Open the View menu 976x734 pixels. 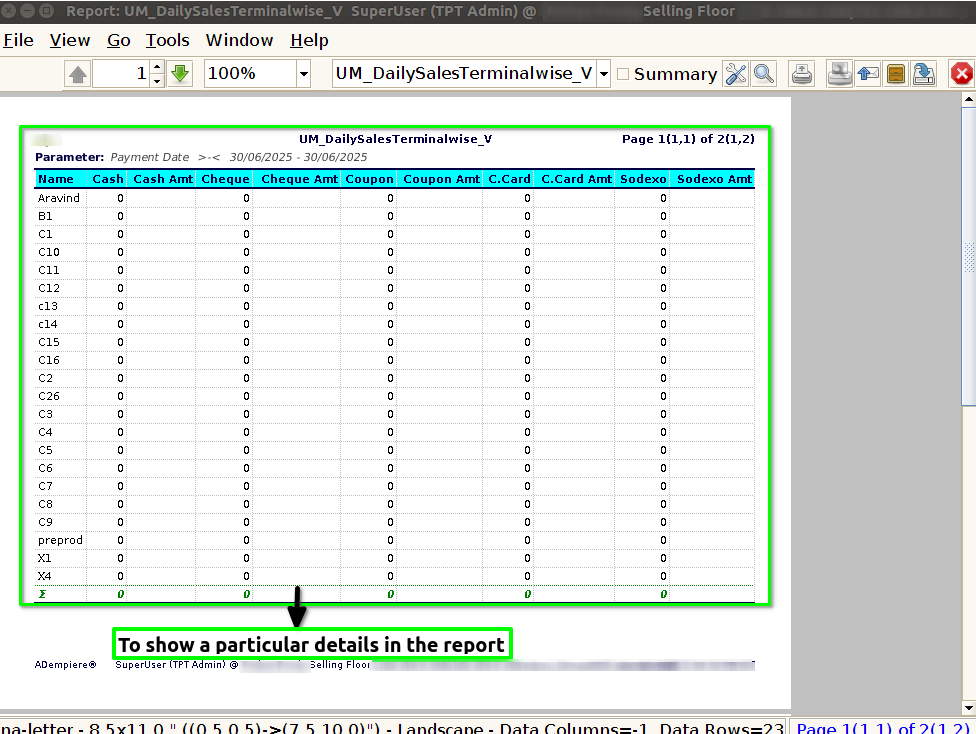tap(70, 40)
